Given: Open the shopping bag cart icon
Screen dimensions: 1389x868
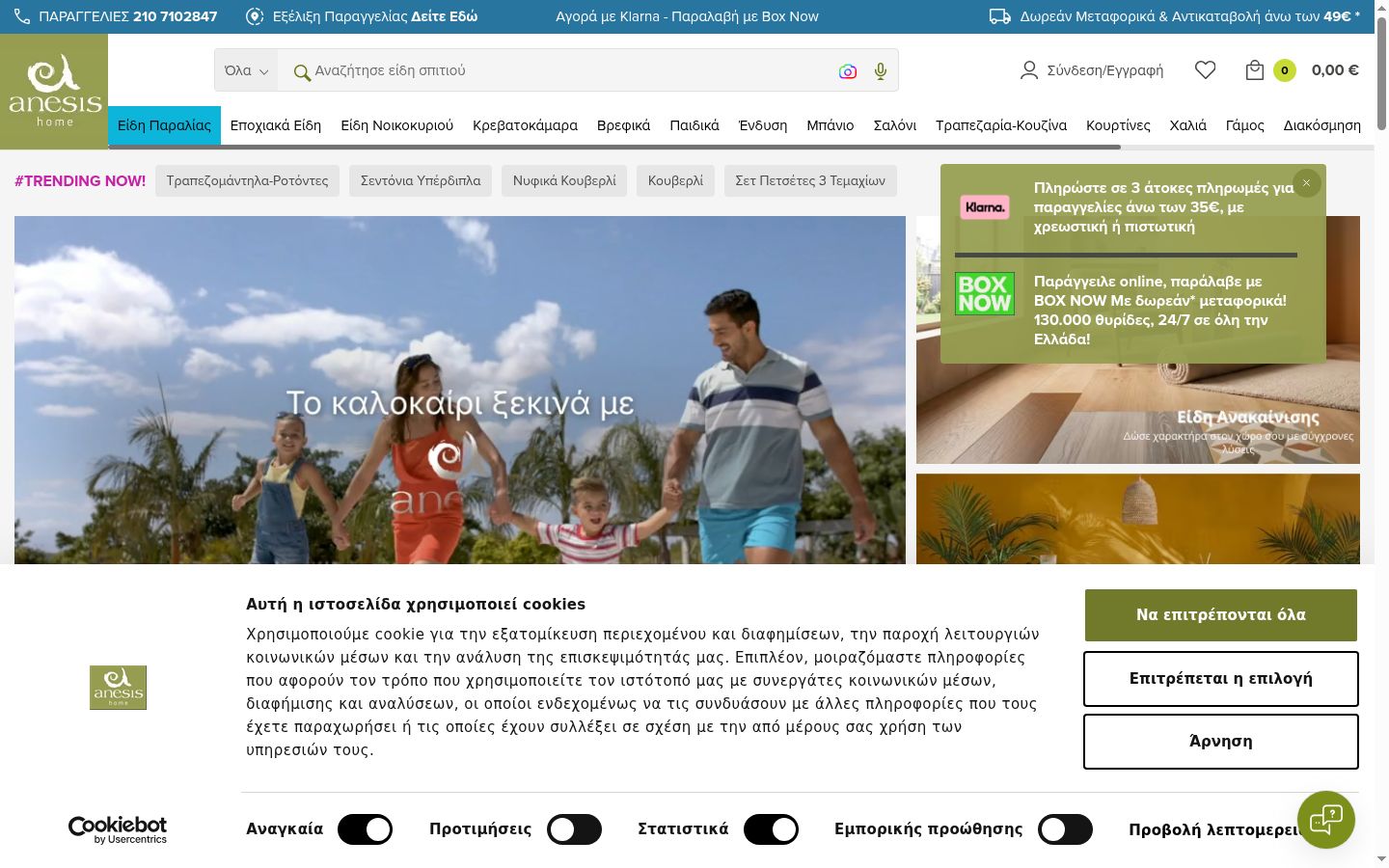Looking at the screenshot, I should pyautogui.click(x=1255, y=70).
